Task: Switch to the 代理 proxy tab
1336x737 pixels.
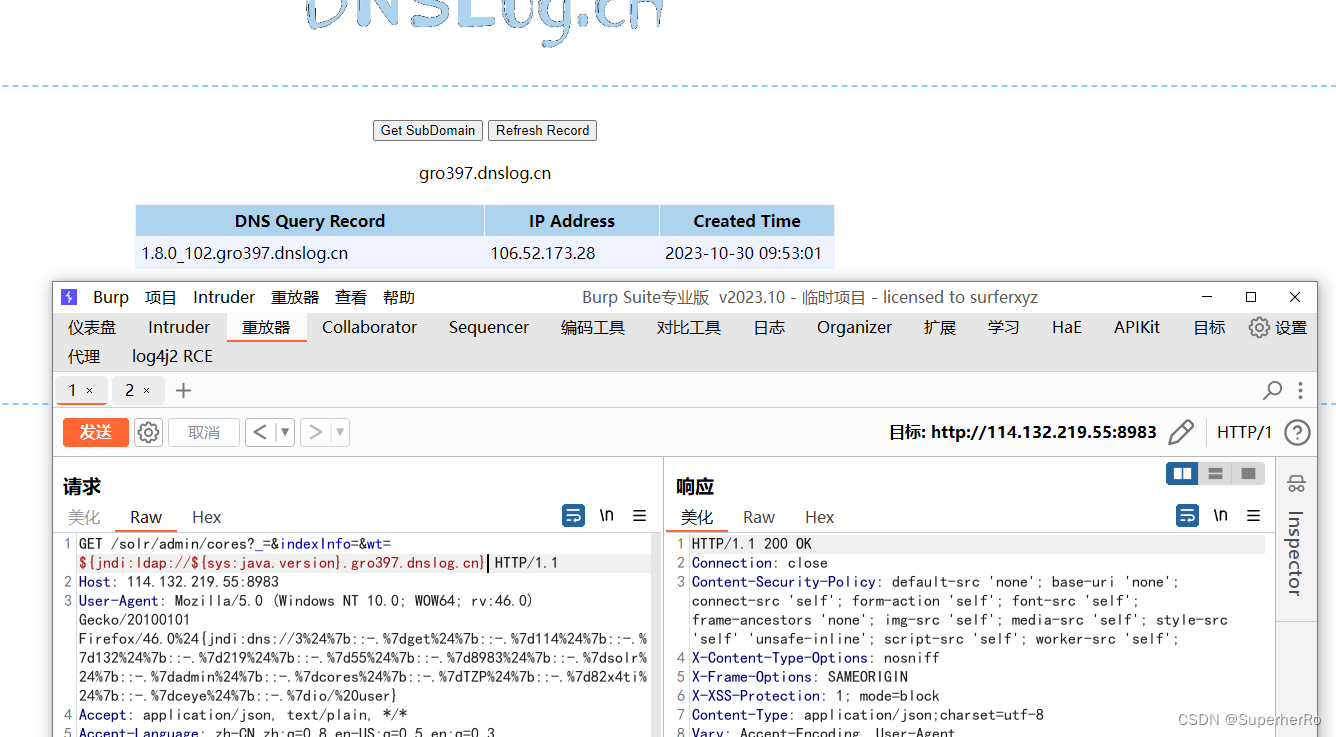Action: click(84, 356)
